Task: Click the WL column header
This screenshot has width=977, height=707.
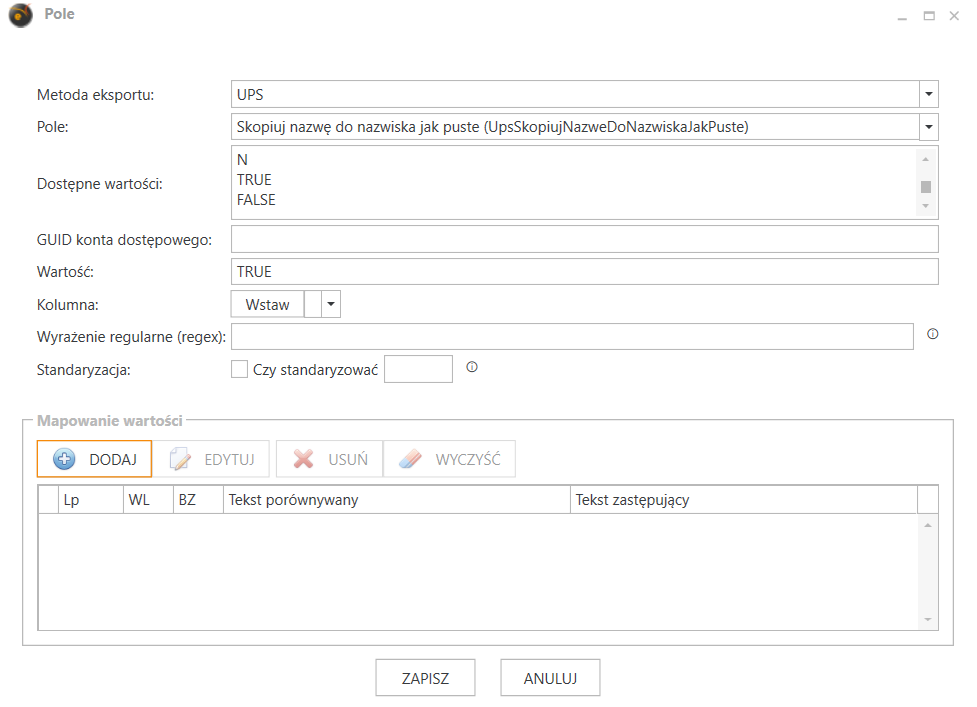Action: click(x=148, y=500)
